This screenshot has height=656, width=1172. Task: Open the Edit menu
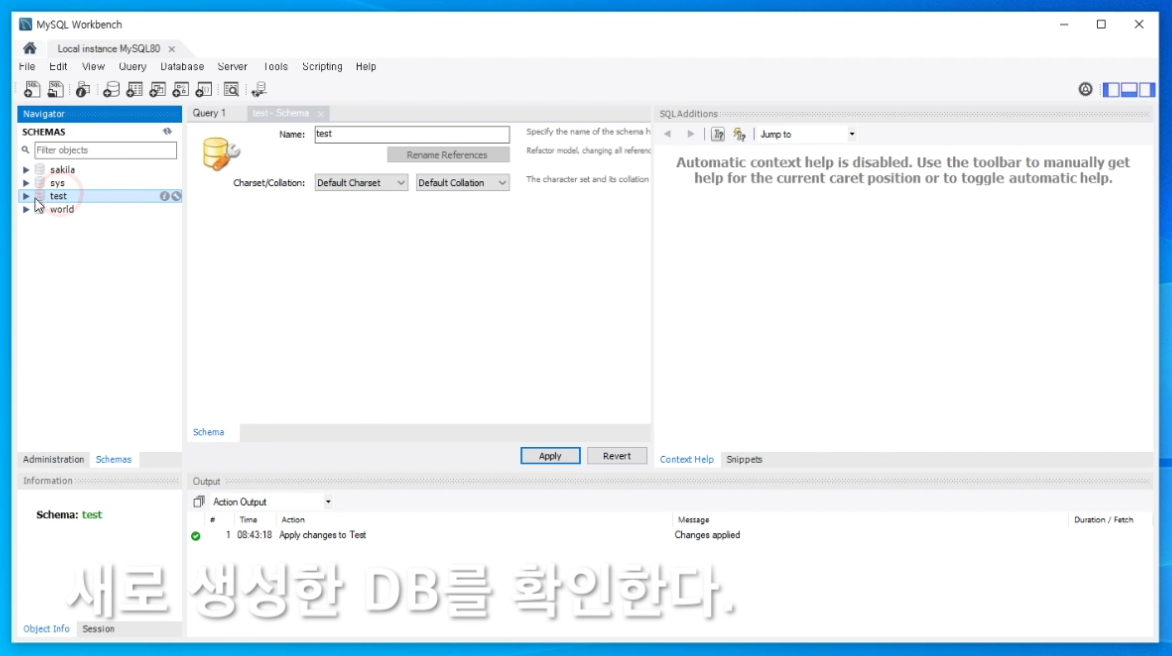click(58, 66)
